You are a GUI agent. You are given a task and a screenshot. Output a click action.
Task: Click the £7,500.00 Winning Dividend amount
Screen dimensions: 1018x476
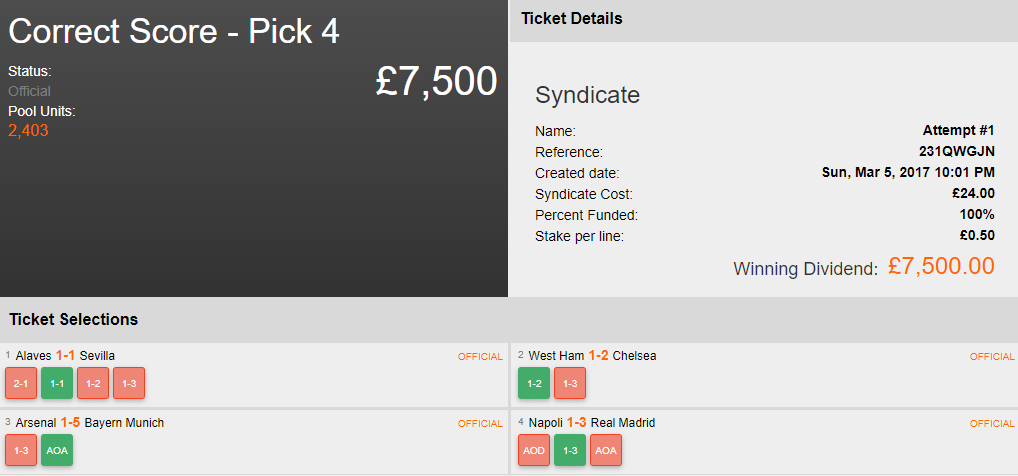[941, 266]
